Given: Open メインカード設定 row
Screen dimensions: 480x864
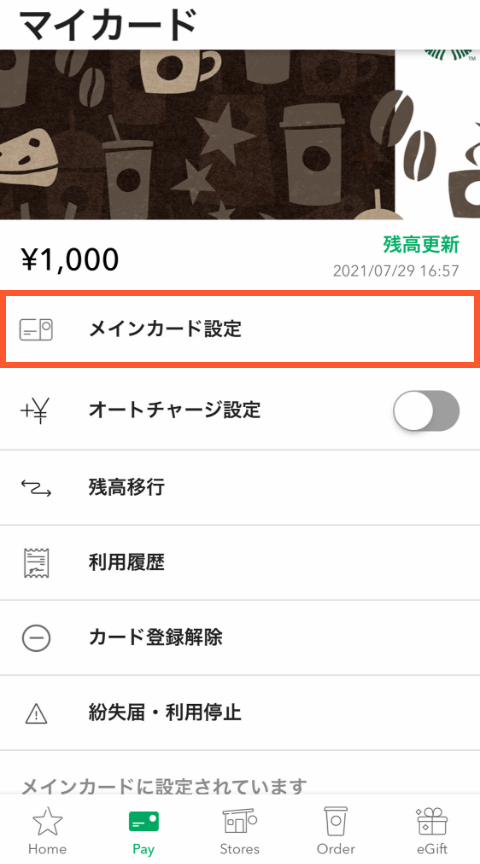Looking at the screenshot, I should click(240, 330).
